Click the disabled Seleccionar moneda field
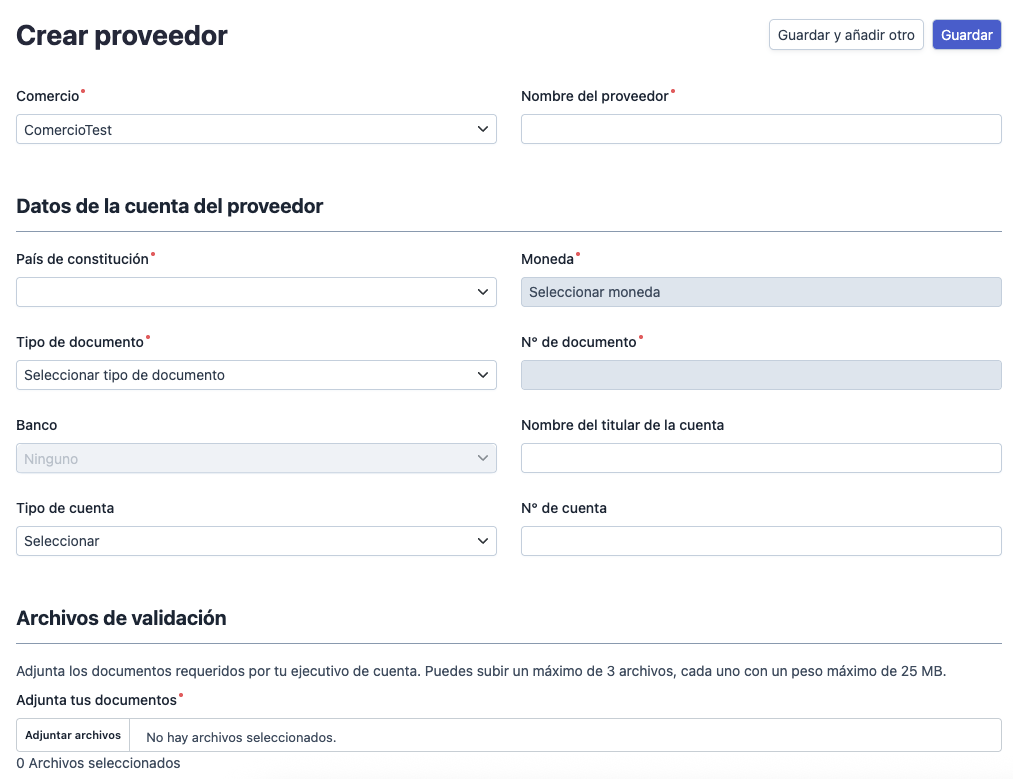1013x779 pixels. pyautogui.click(x=760, y=291)
